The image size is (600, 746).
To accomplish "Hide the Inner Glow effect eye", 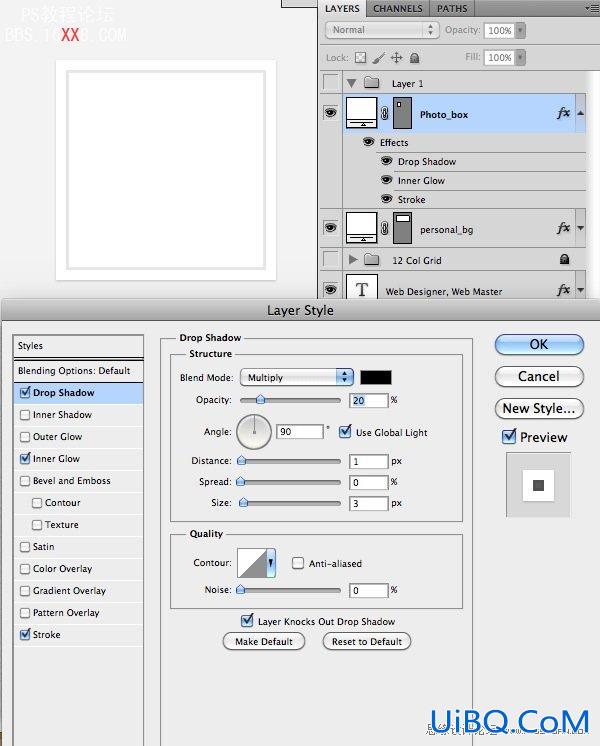I will pos(386,180).
